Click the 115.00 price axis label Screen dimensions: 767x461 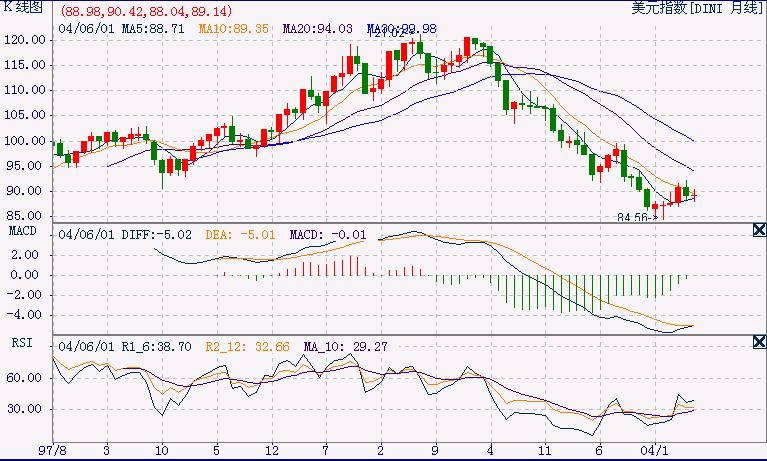pos(25,65)
